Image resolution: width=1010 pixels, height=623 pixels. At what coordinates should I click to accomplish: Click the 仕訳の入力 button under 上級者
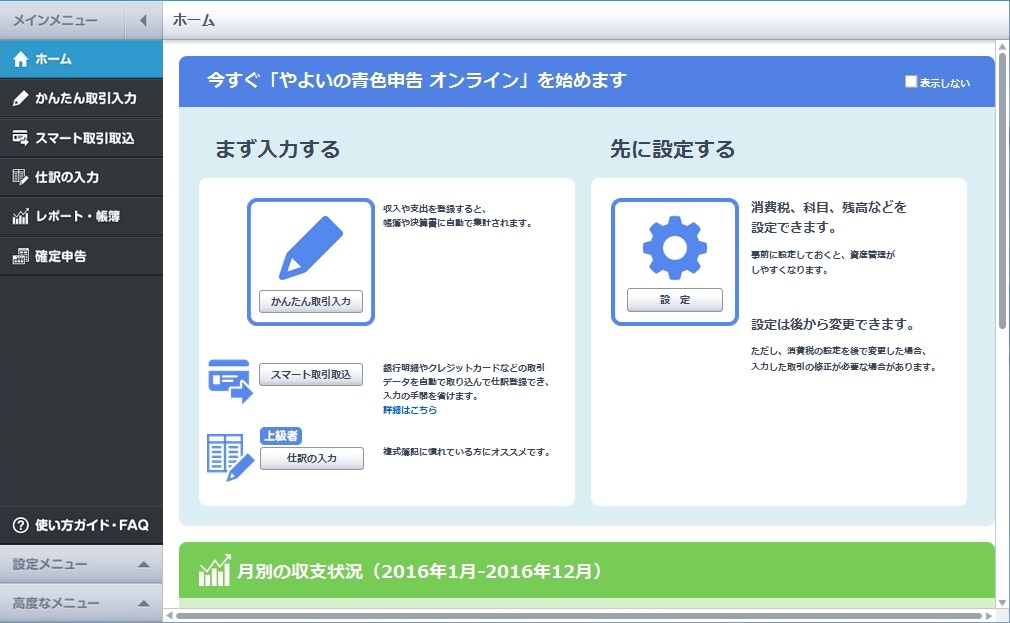[312, 458]
